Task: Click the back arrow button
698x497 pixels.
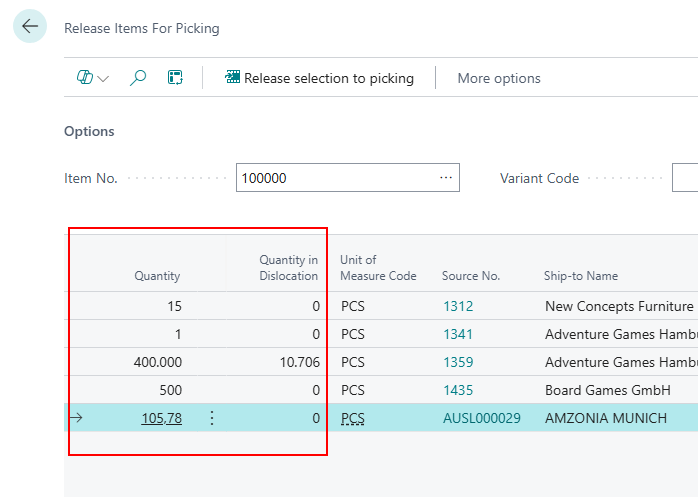Action: 29,27
